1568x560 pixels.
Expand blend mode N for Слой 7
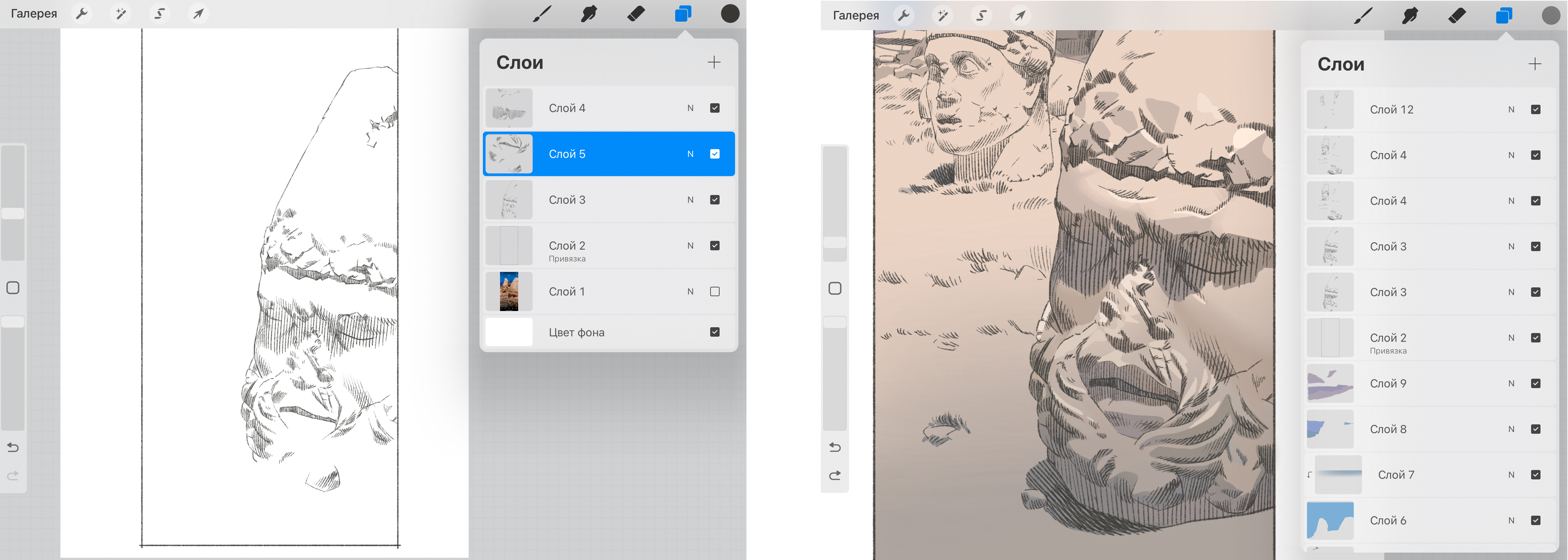(x=1511, y=475)
